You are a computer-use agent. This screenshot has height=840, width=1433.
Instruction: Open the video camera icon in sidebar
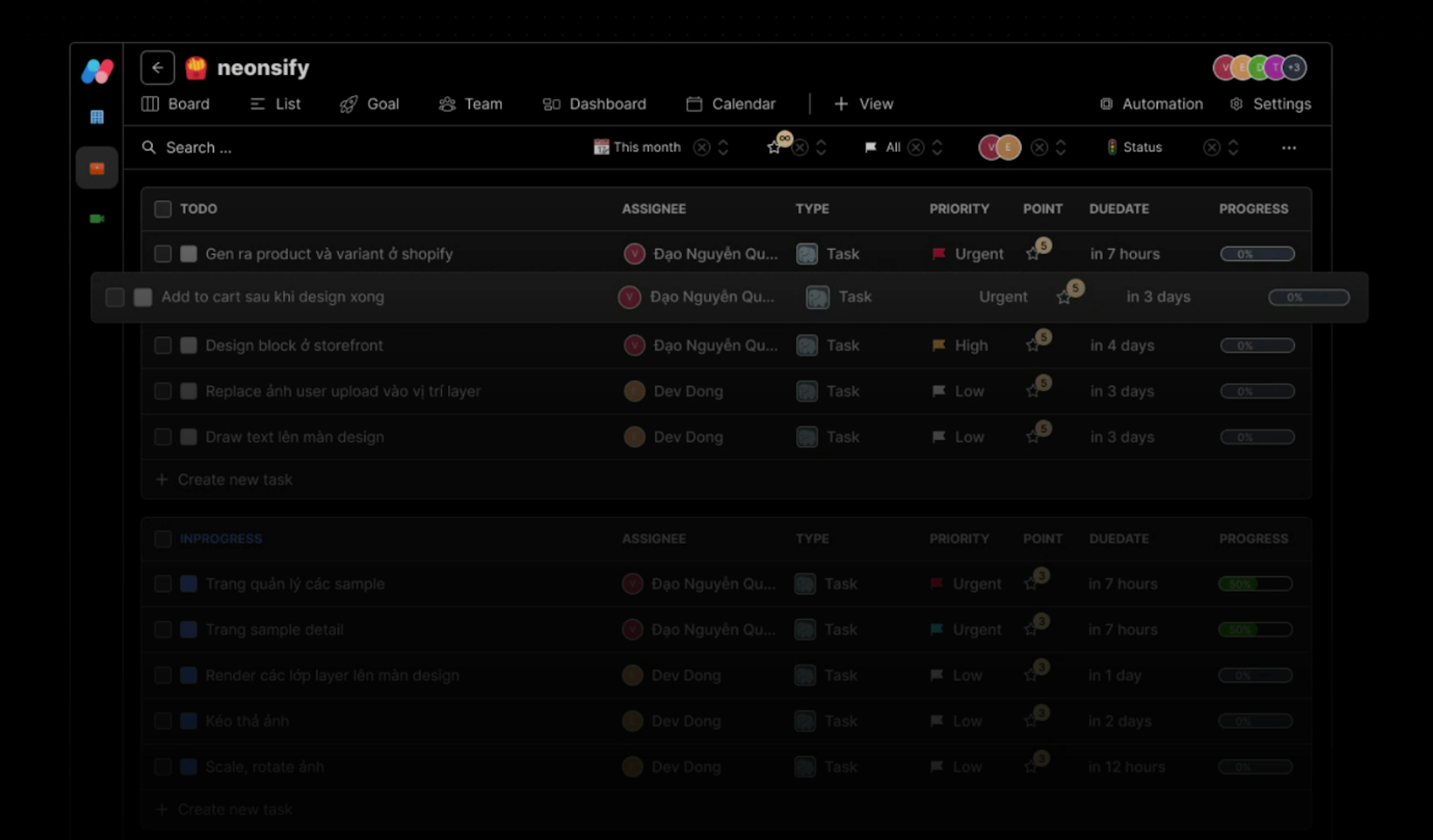(x=97, y=219)
